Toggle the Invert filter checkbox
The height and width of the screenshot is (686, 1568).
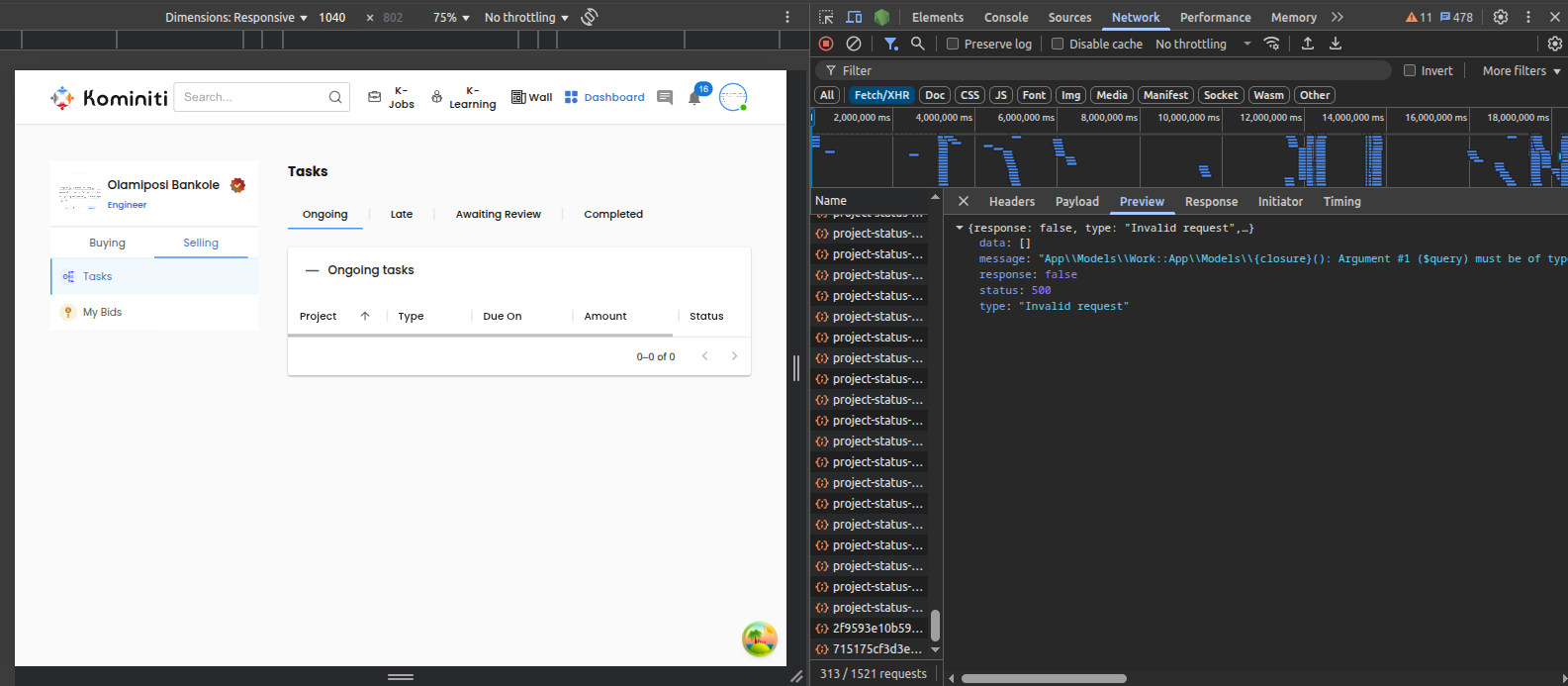point(1410,70)
